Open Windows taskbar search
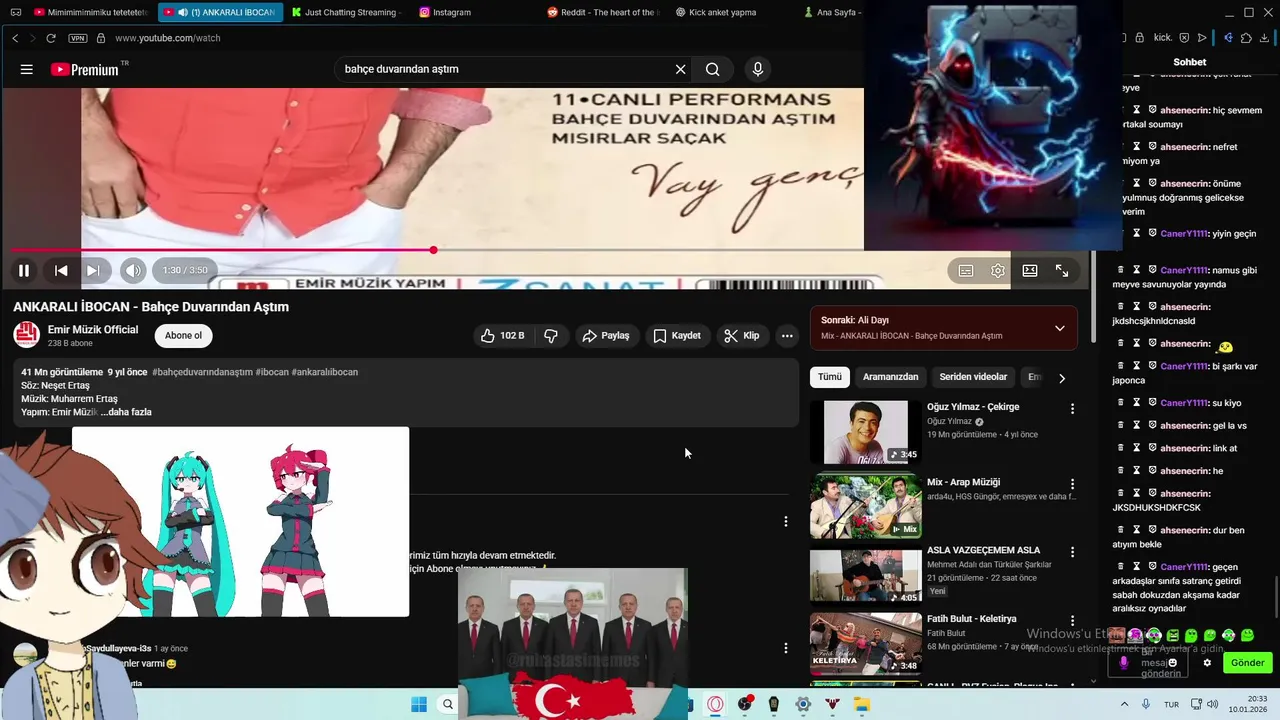Image resolution: width=1280 pixels, height=720 pixels. pyautogui.click(x=448, y=705)
